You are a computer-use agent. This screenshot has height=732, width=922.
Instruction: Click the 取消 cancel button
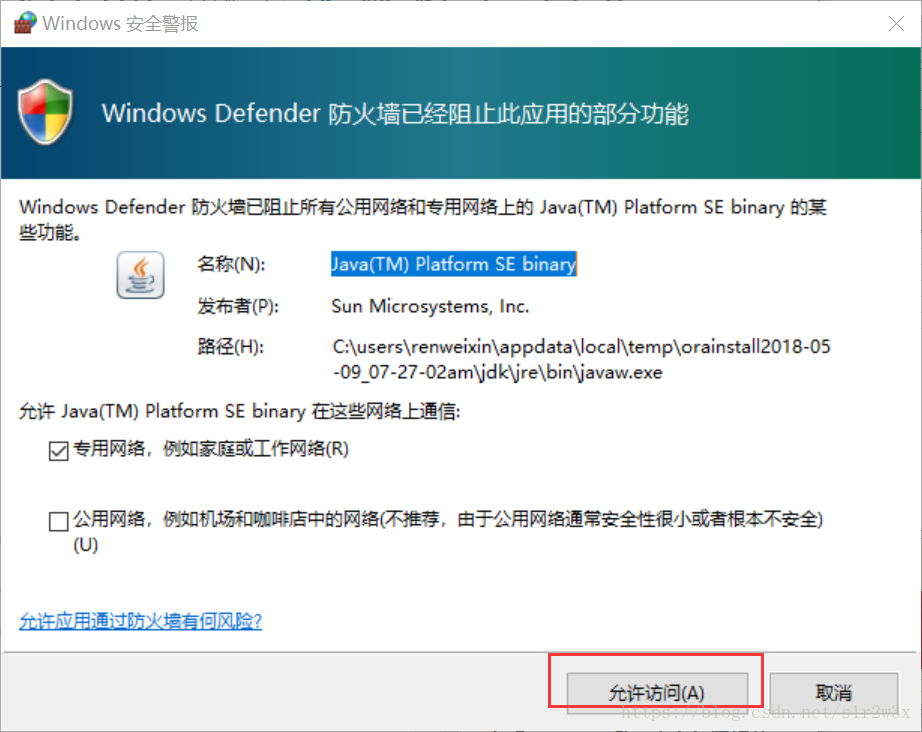[833, 693]
